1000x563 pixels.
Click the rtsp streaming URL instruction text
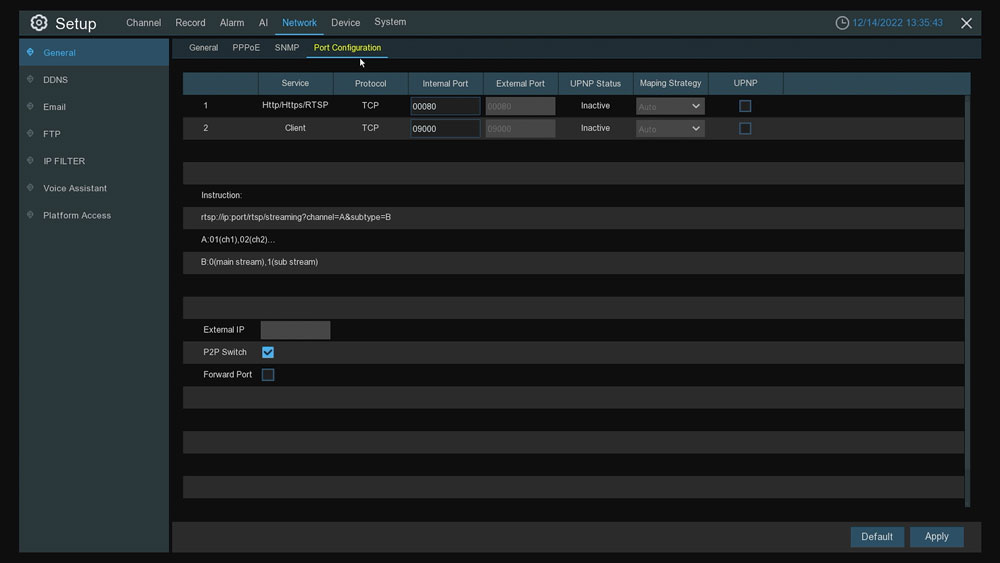point(296,217)
